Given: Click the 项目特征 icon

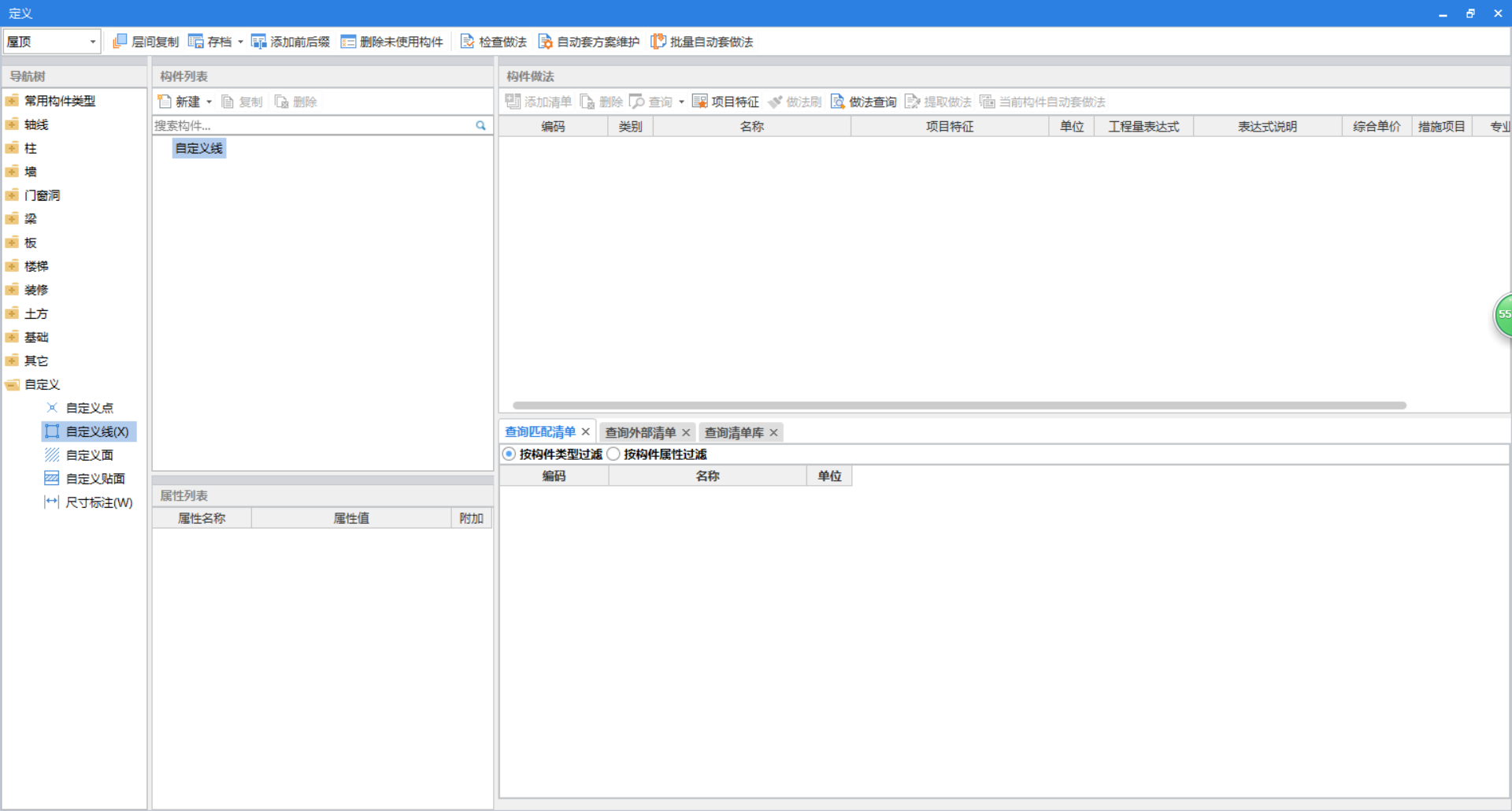Looking at the screenshot, I should (x=699, y=101).
